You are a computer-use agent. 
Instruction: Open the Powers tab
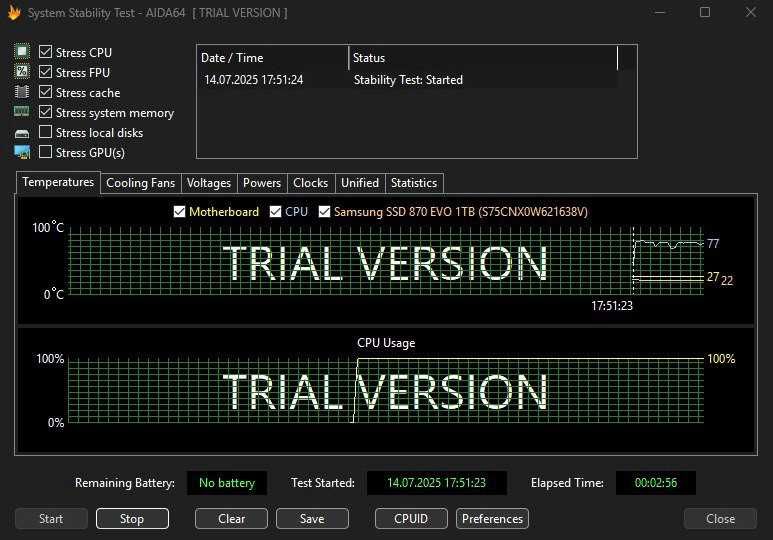pos(262,183)
